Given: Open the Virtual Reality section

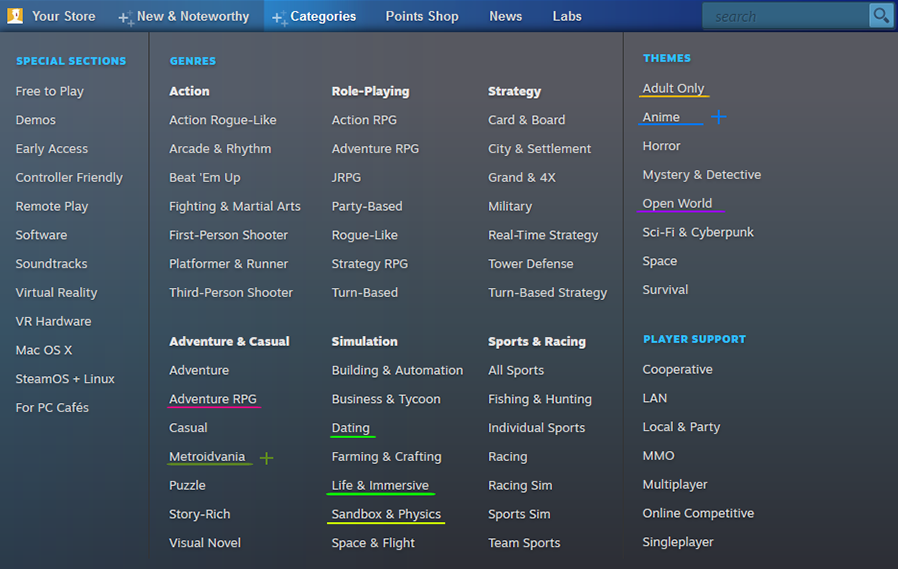Looking at the screenshot, I should (56, 293).
